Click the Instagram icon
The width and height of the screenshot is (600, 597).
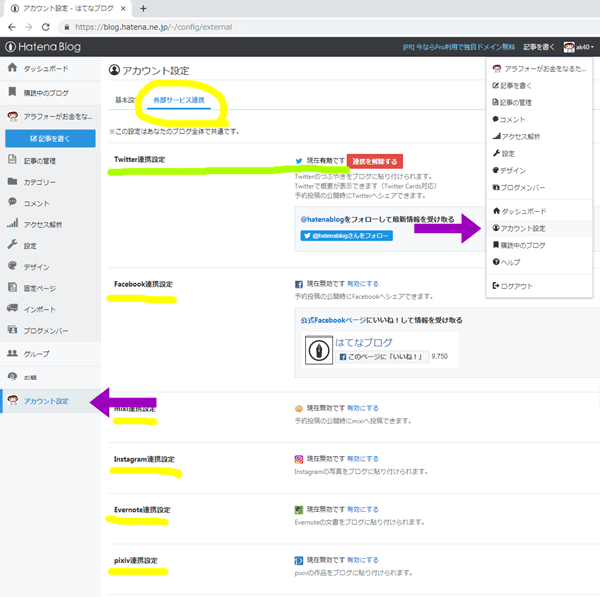point(299,459)
